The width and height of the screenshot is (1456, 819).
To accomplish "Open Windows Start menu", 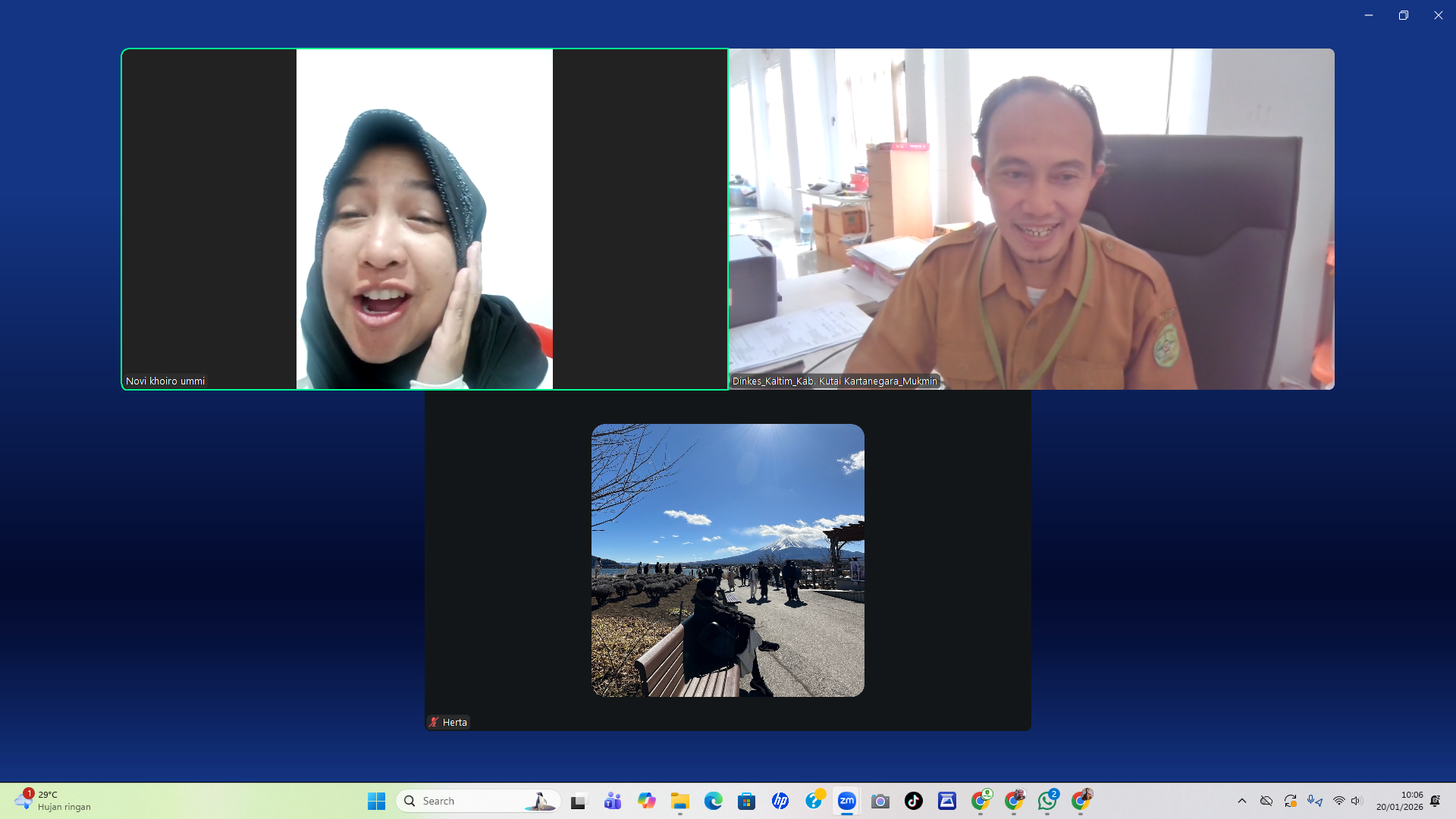I will (376, 801).
